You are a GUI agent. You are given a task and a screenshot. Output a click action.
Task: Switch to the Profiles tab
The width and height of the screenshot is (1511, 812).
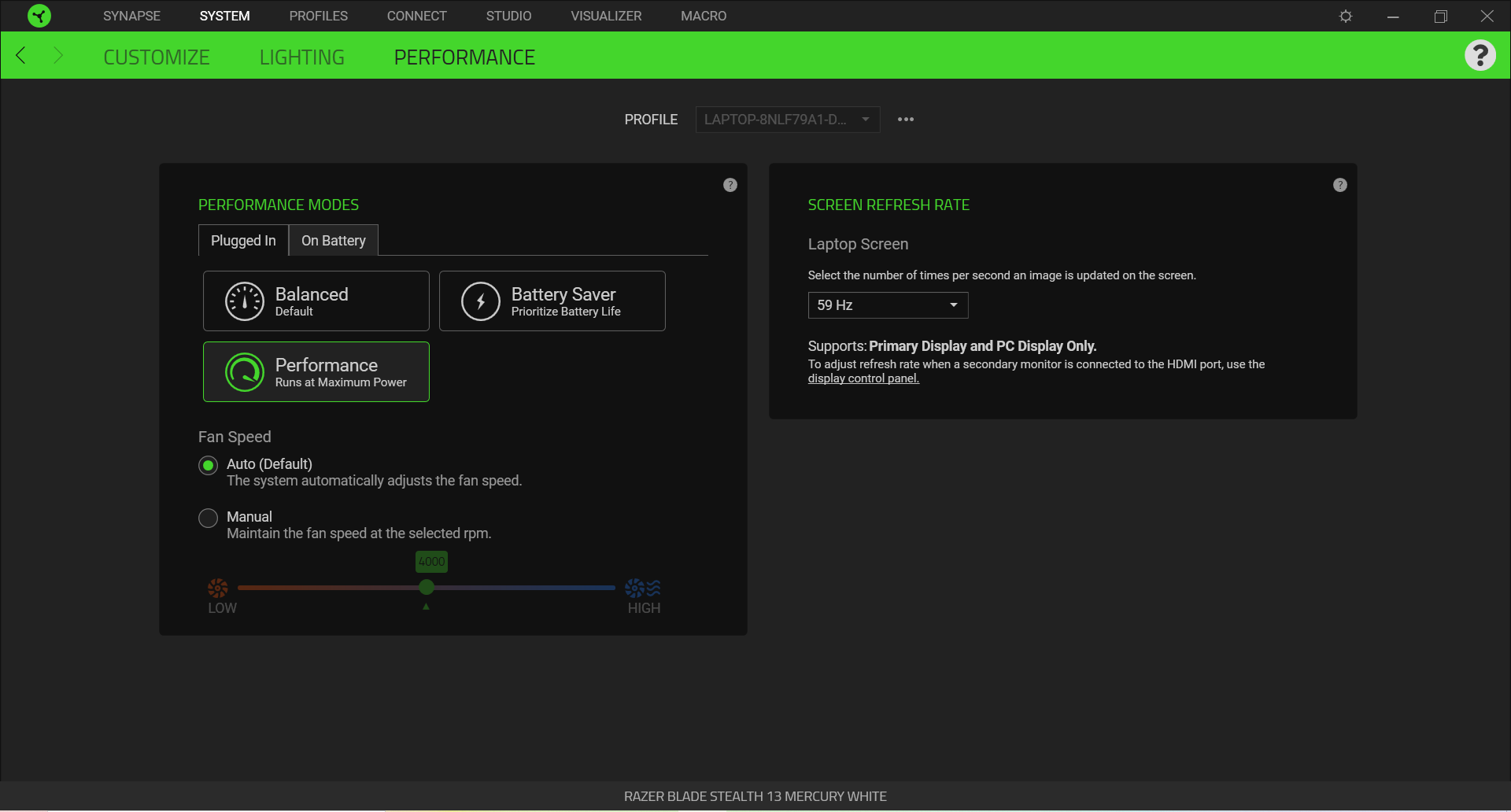319,16
